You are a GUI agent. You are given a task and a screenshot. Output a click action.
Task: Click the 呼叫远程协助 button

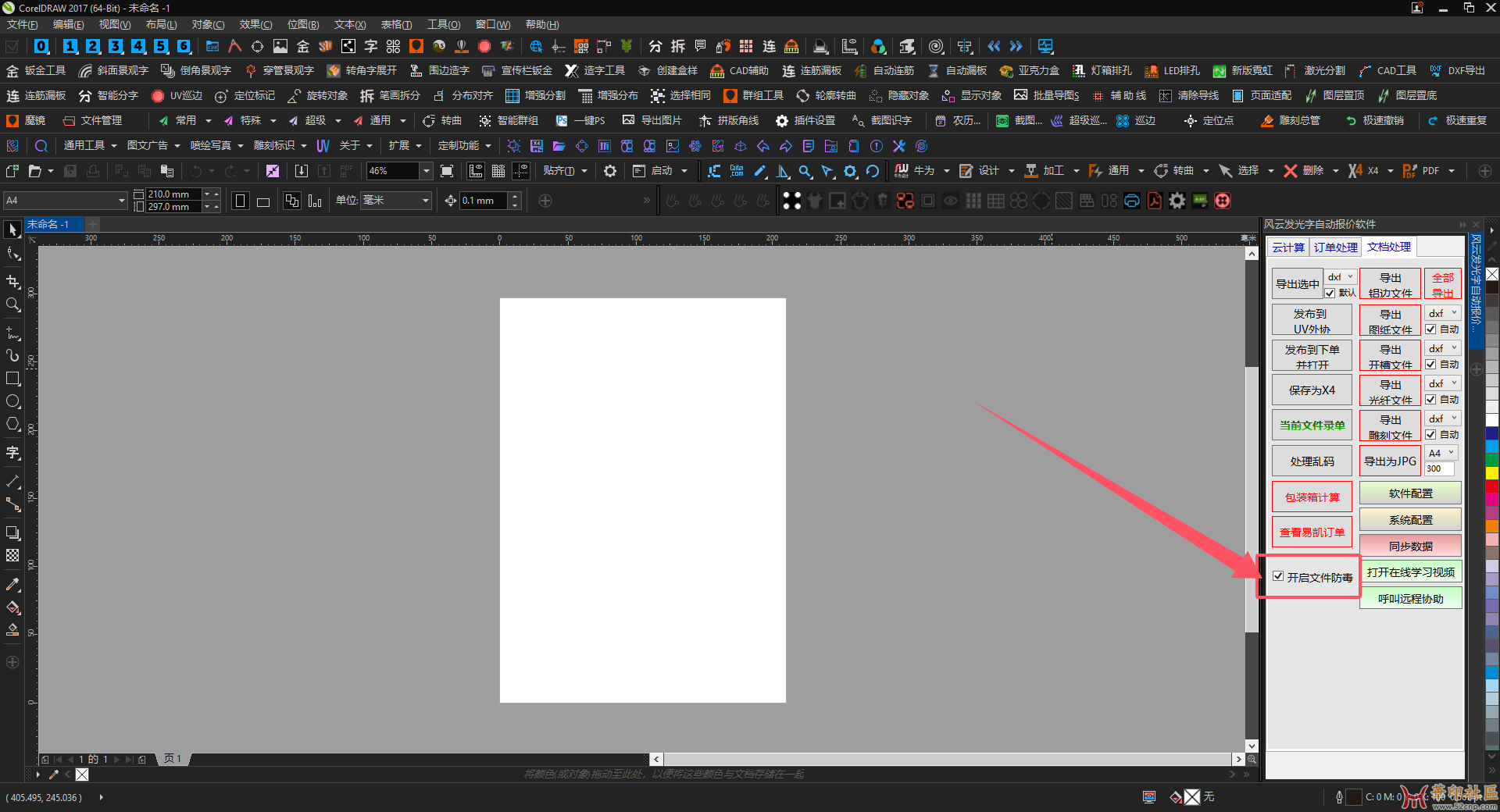pyautogui.click(x=1410, y=599)
